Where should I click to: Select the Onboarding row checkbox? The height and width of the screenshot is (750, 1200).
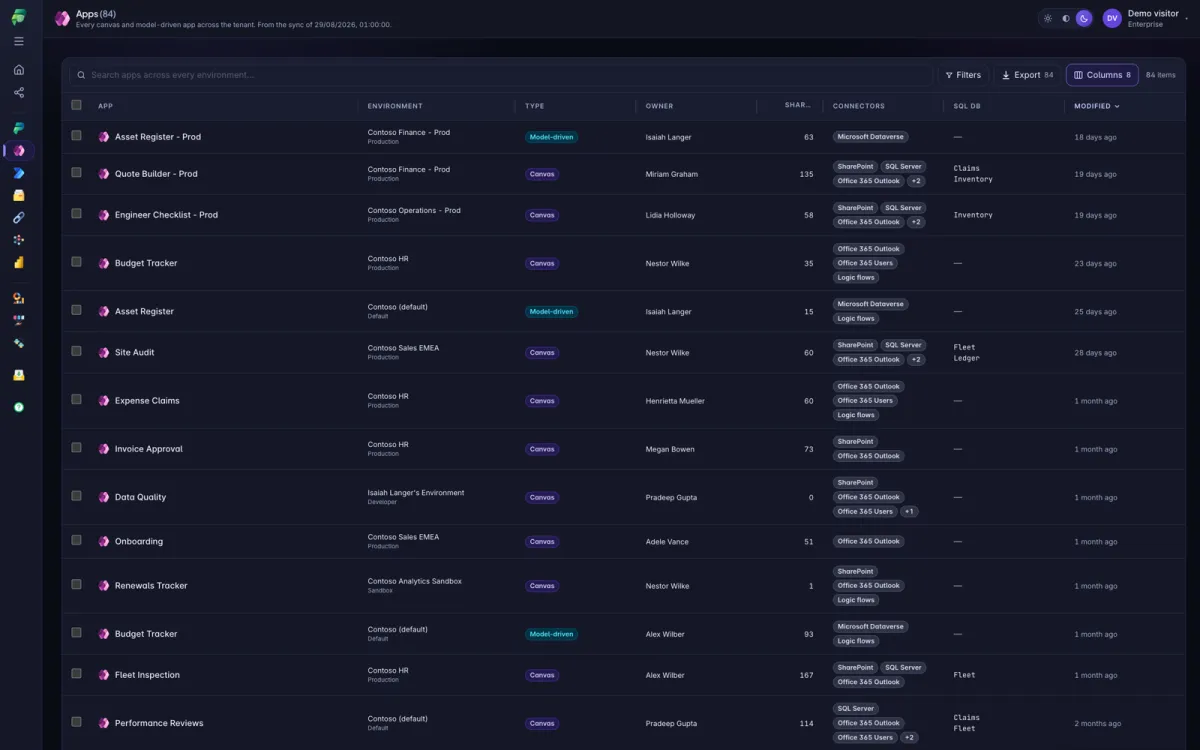click(x=76, y=541)
